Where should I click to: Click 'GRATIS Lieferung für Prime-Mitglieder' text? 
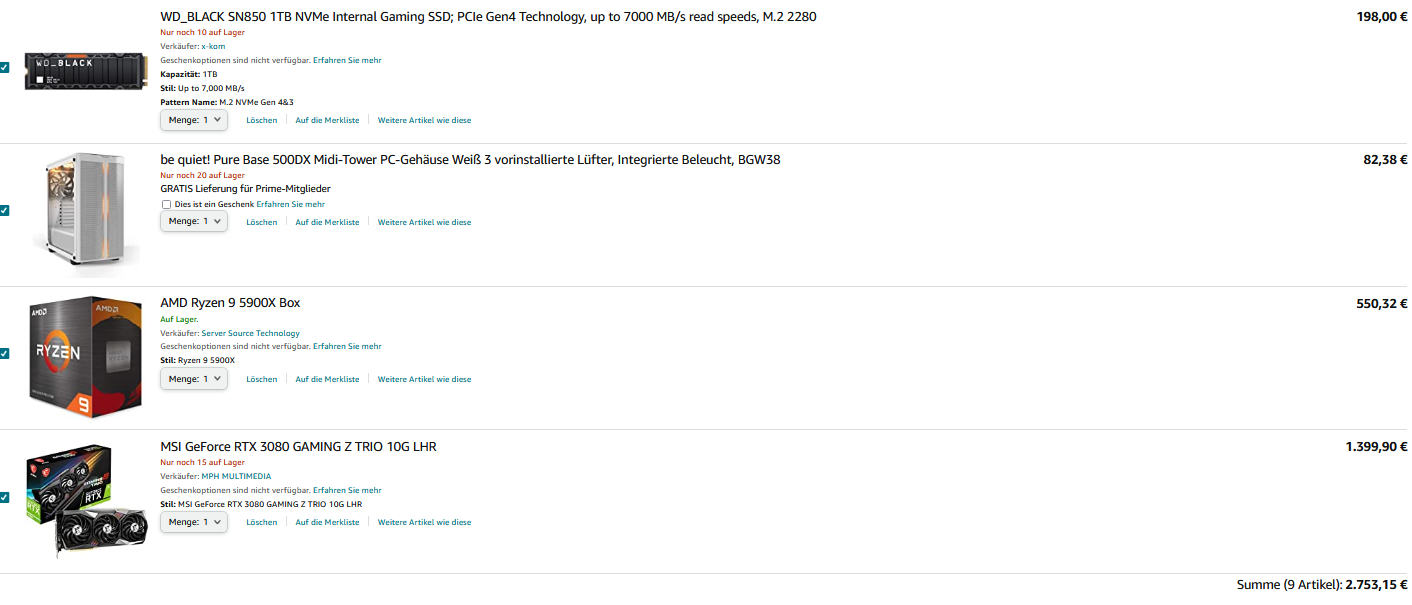(245, 189)
